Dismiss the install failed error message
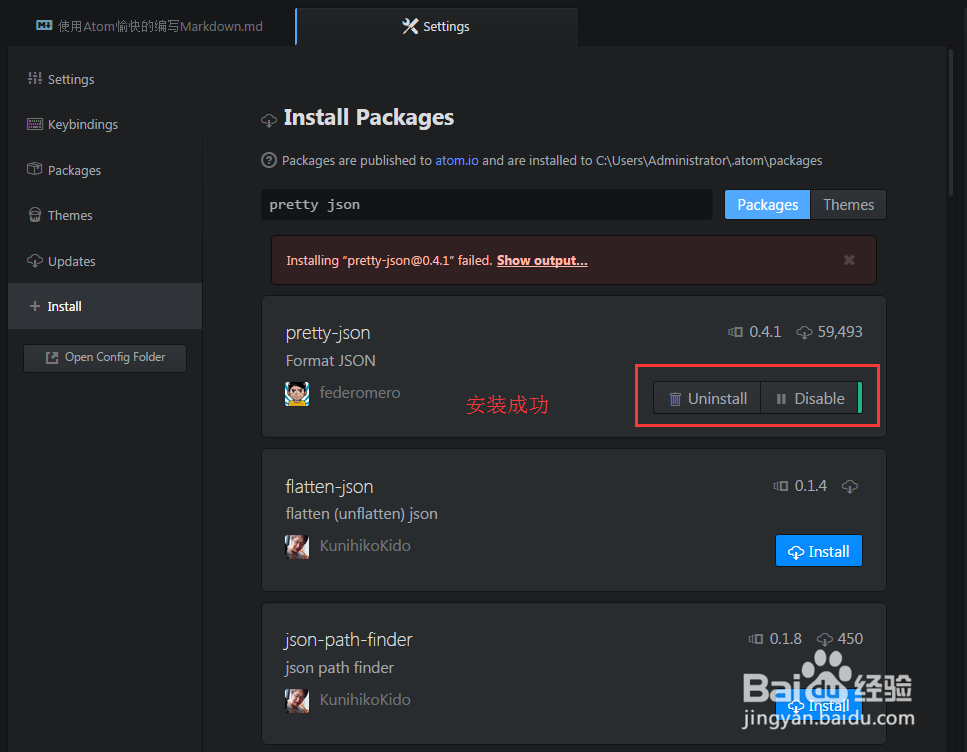 [849, 260]
